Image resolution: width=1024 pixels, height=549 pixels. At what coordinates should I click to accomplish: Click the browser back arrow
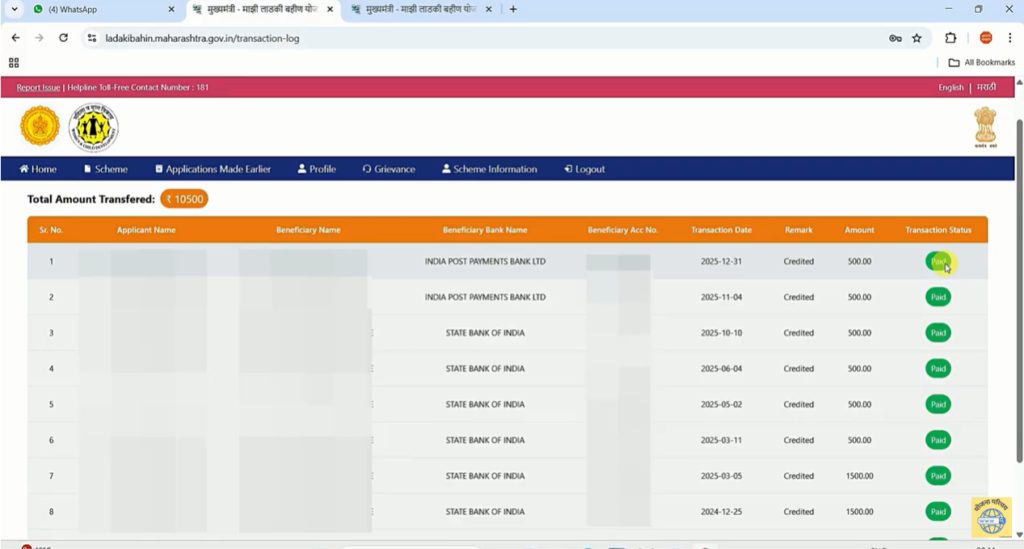pyautogui.click(x=15, y=38)
